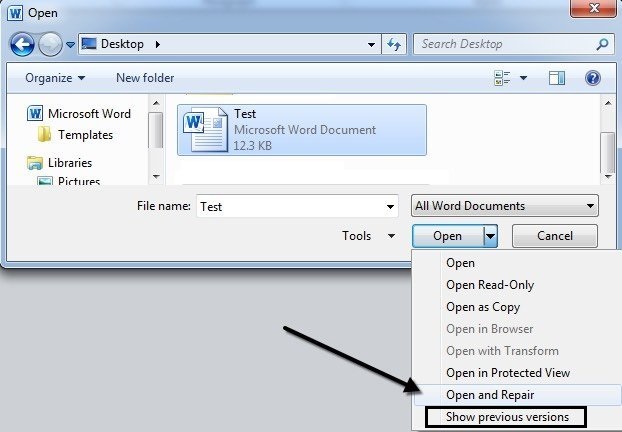Click the main Open button
Viewport: 622px width, 432px height.
click(x=448, y=236)
